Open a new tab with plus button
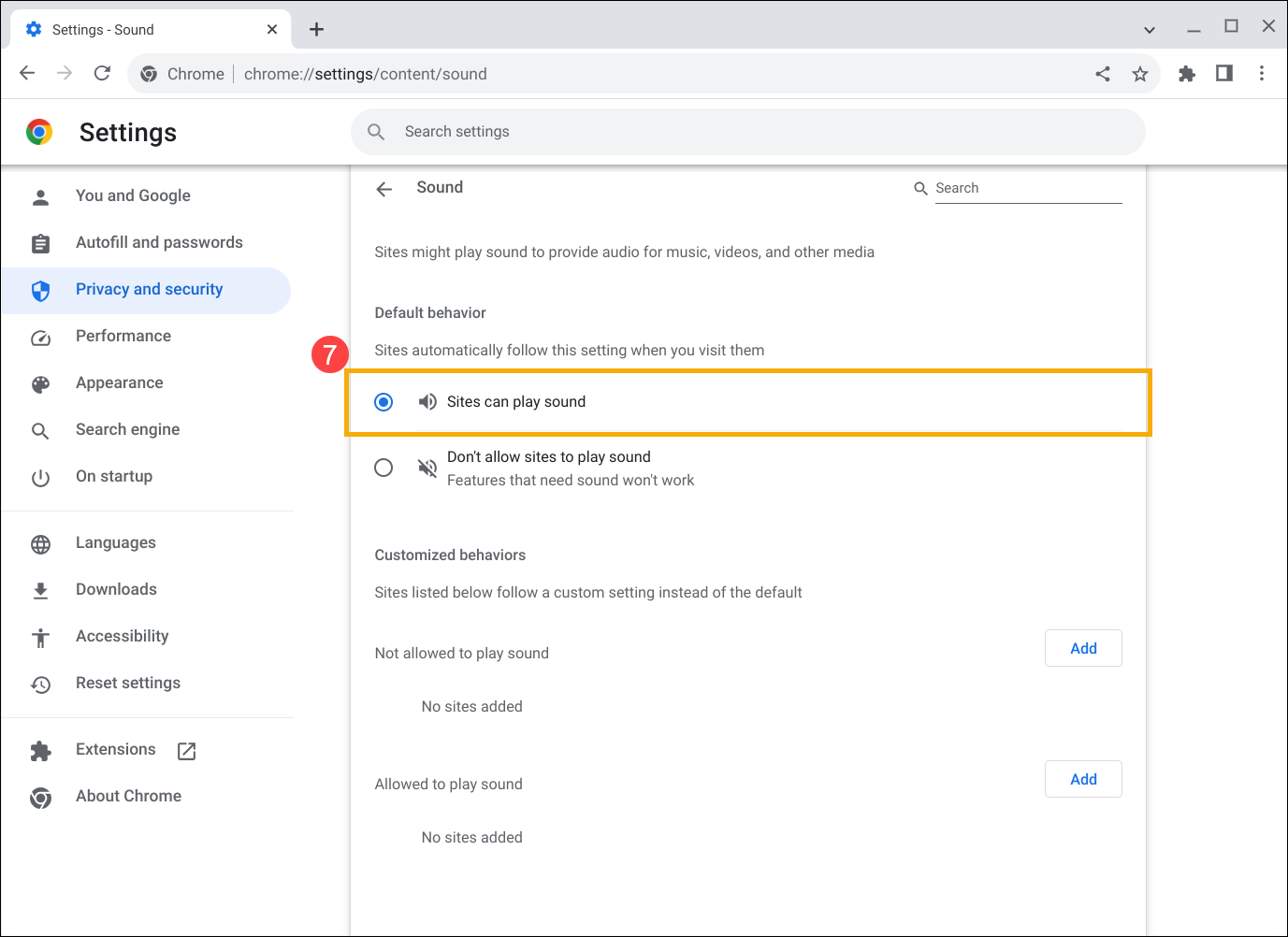Viewport: 1288px width, 937px height. click(317, 29)
